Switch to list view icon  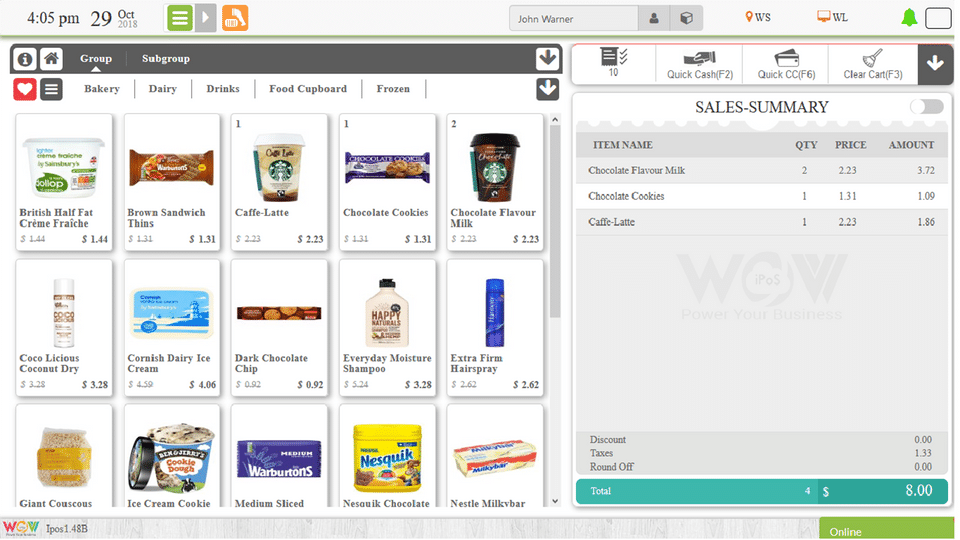pos(51,89)
